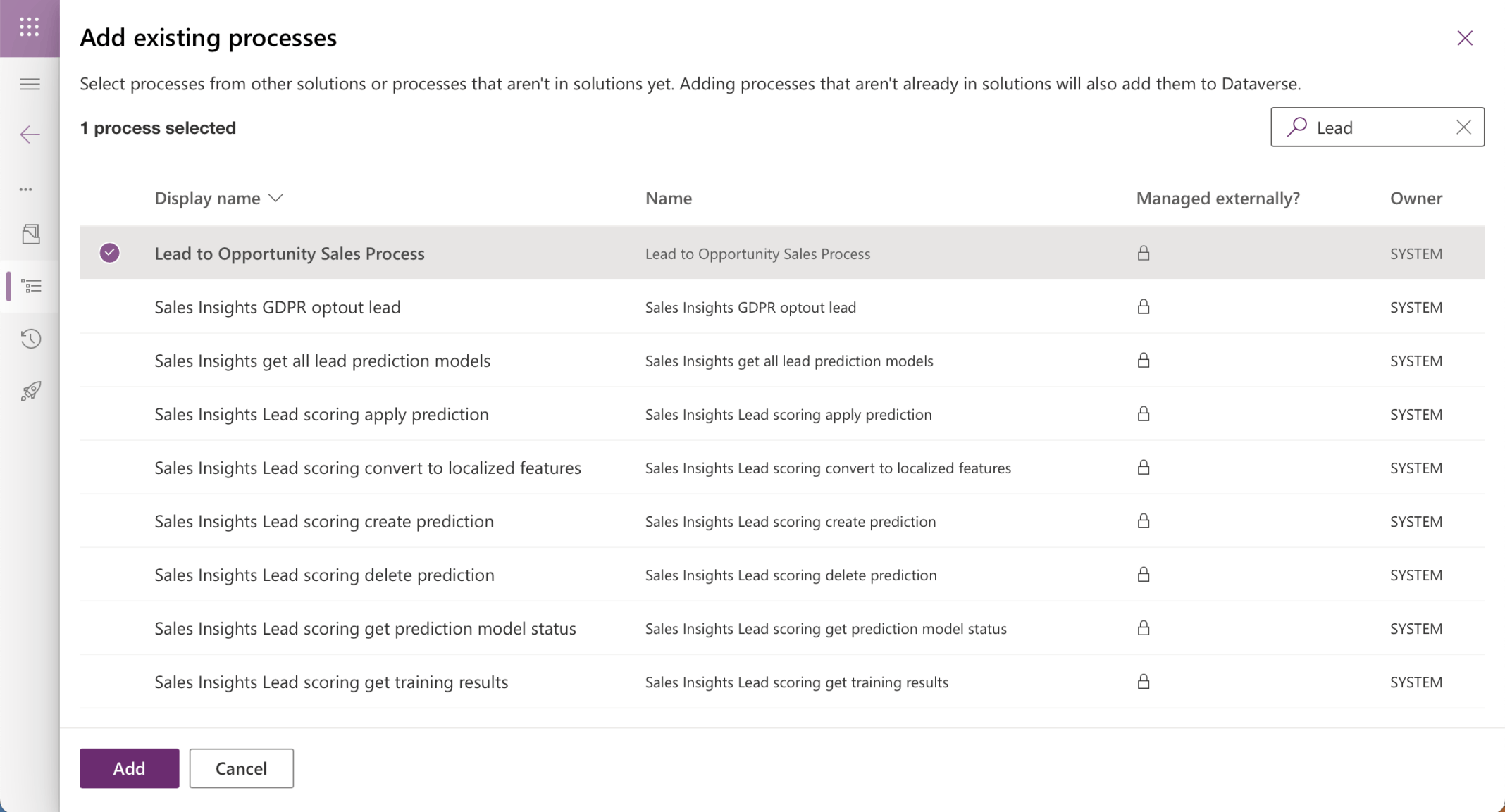Viewport: 1505px width, 812px height.
Task: Toggle the hamburger navigation menu
Action: click(x=30, y=85)
